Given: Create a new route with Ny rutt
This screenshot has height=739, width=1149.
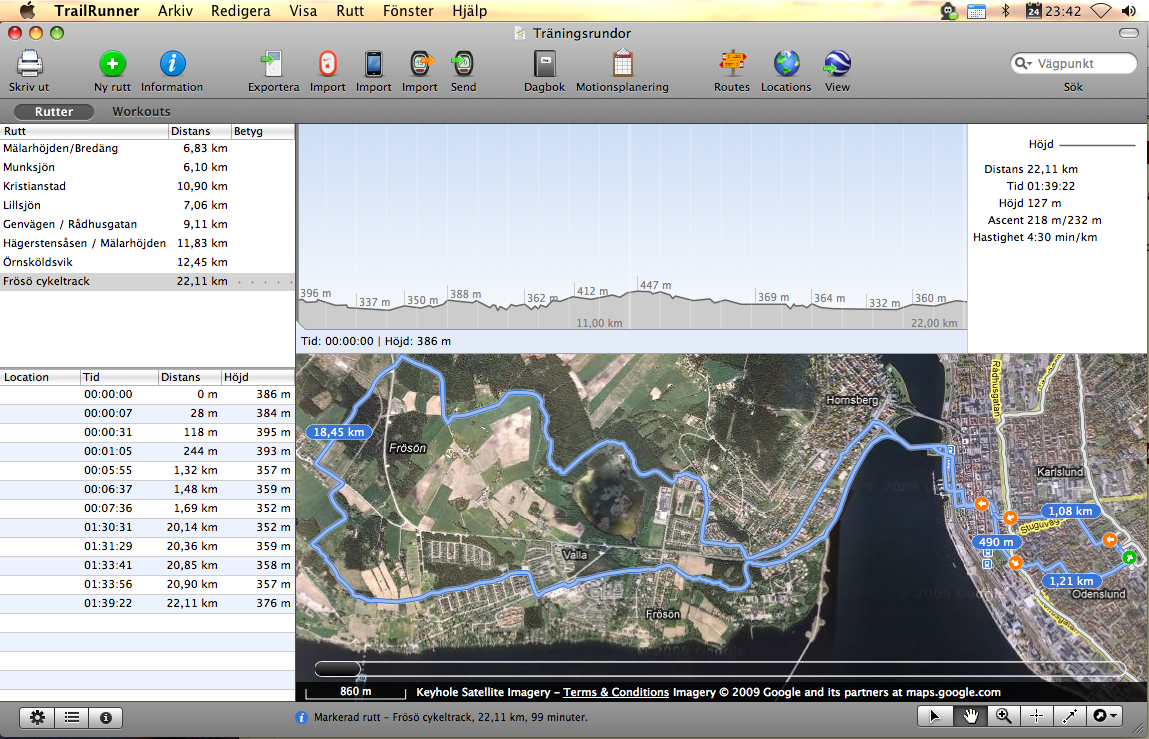Looking at the screenshot, I should (x=112, y=65).
